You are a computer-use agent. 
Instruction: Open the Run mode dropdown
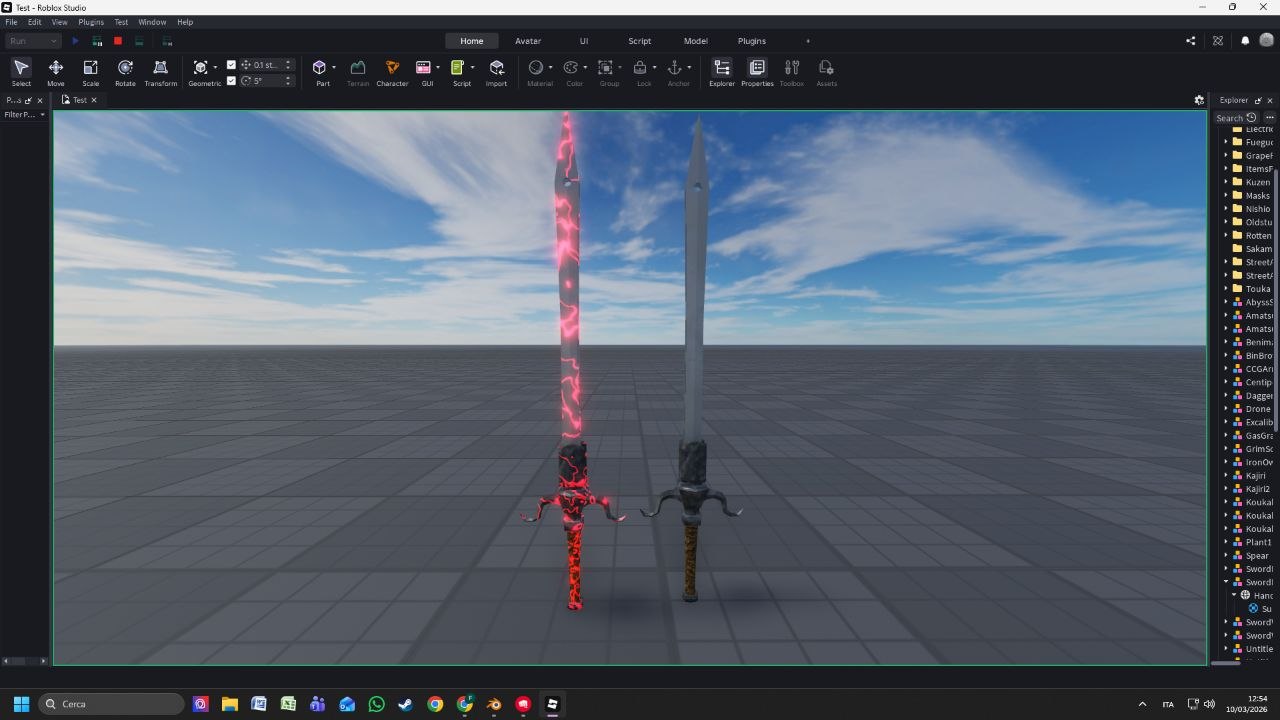click(52, 41)
